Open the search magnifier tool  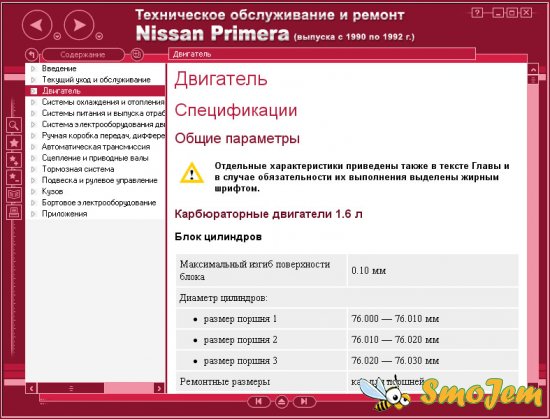pyautogui.click(x=14, y=125)
